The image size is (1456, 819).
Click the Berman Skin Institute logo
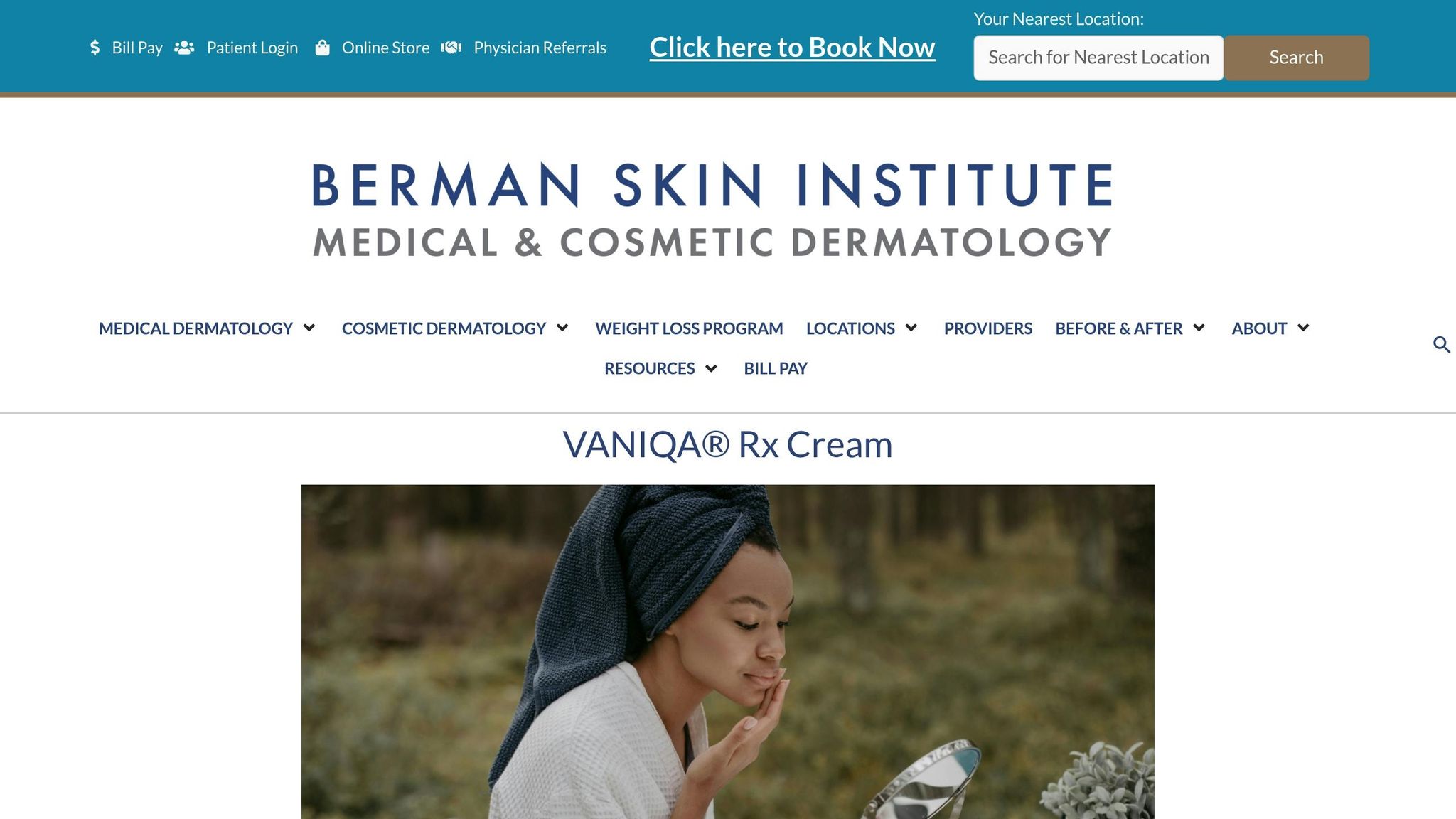(712, 210)
